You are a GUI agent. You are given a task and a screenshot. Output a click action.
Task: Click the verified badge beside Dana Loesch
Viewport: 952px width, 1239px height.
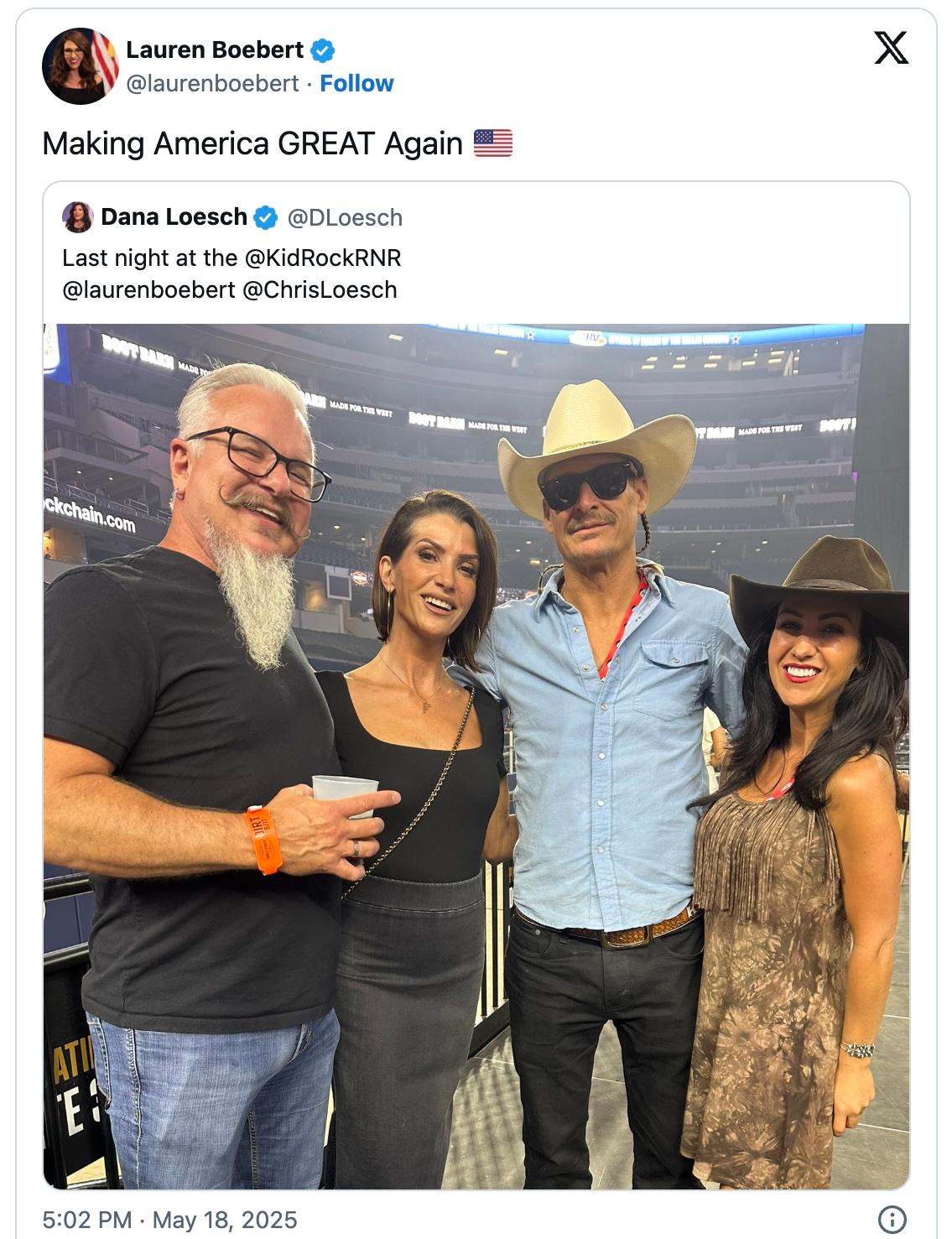[265, 218]
